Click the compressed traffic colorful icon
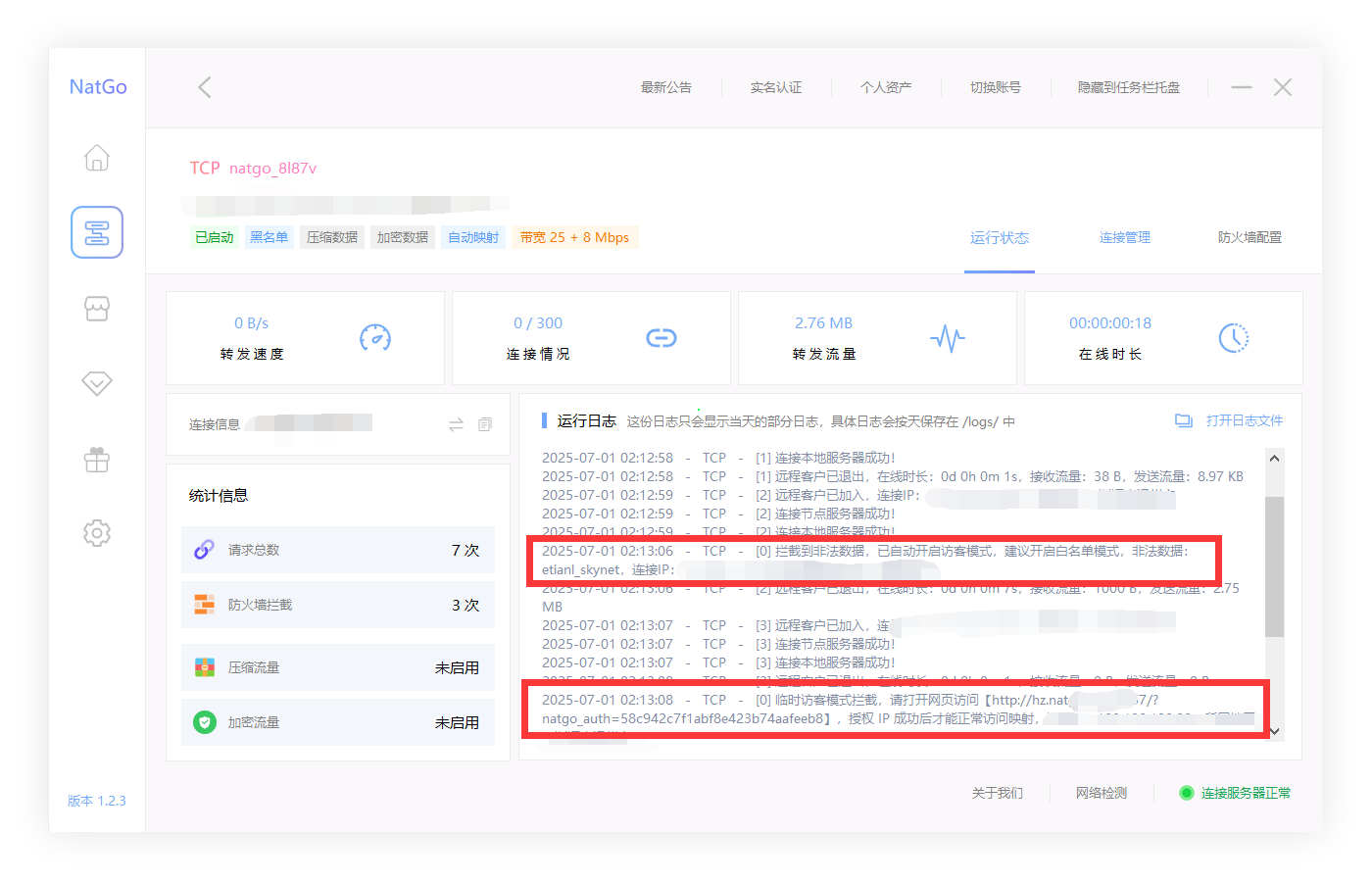Image resolution: width=1372 pixels, height=882 pixels. (x=204, y=667)
